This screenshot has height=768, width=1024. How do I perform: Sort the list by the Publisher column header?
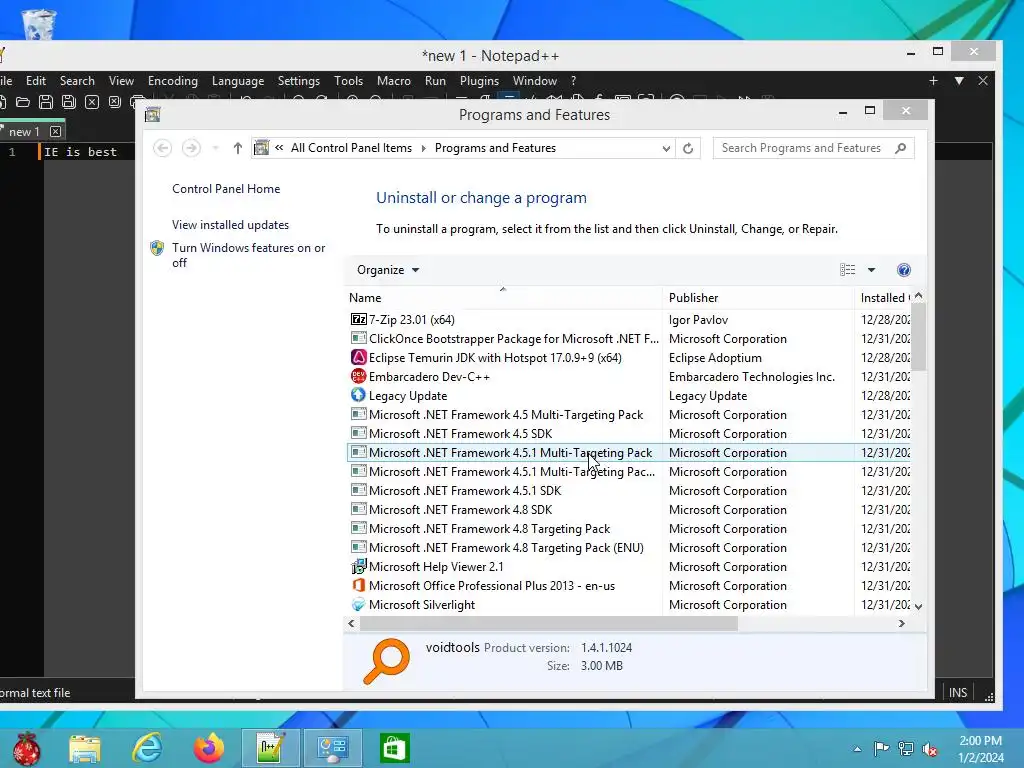pos(758,298)
